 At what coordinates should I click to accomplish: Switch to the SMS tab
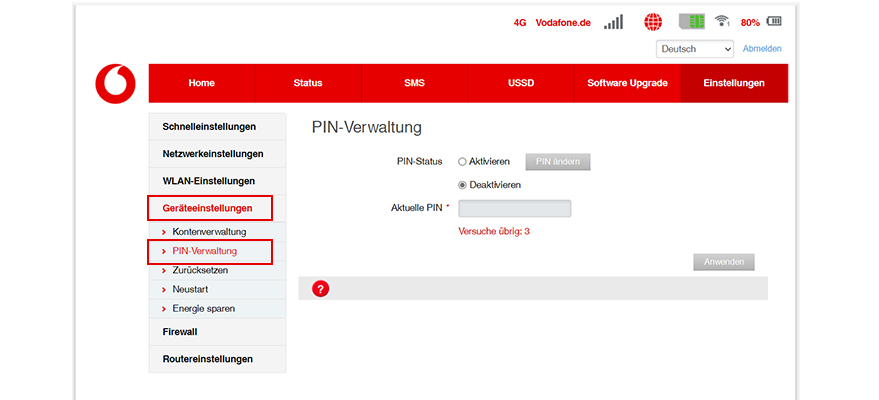click(x=414, y=83)
